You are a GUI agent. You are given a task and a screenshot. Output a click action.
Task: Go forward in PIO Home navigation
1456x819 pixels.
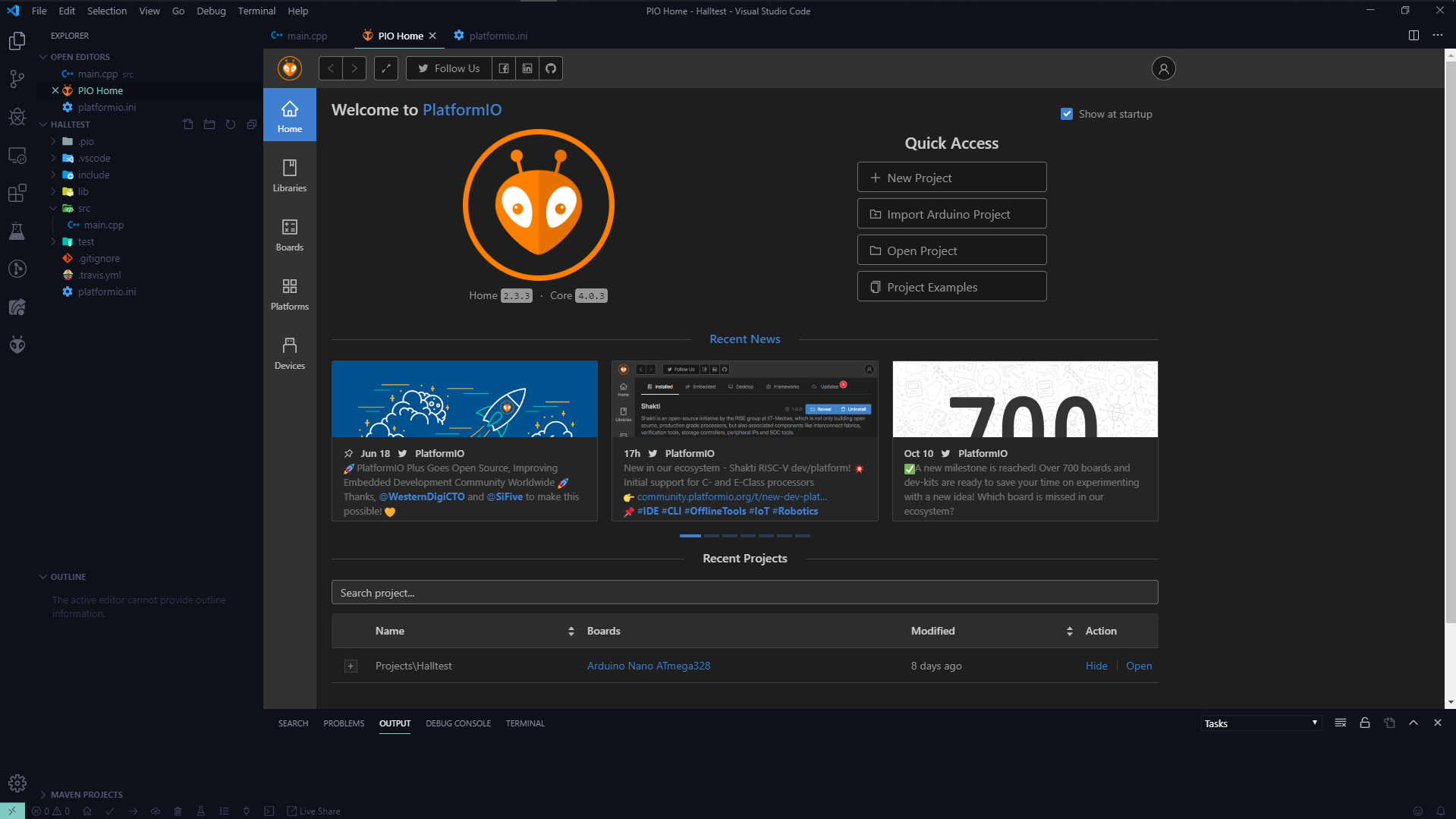[354, 68]
